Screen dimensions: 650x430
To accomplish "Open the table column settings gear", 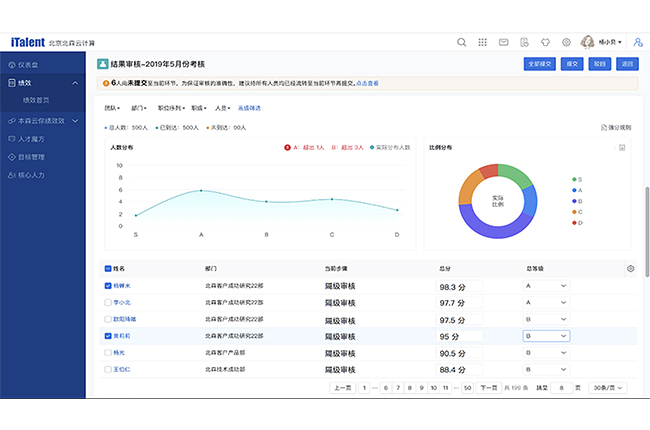I will point(631,269).
